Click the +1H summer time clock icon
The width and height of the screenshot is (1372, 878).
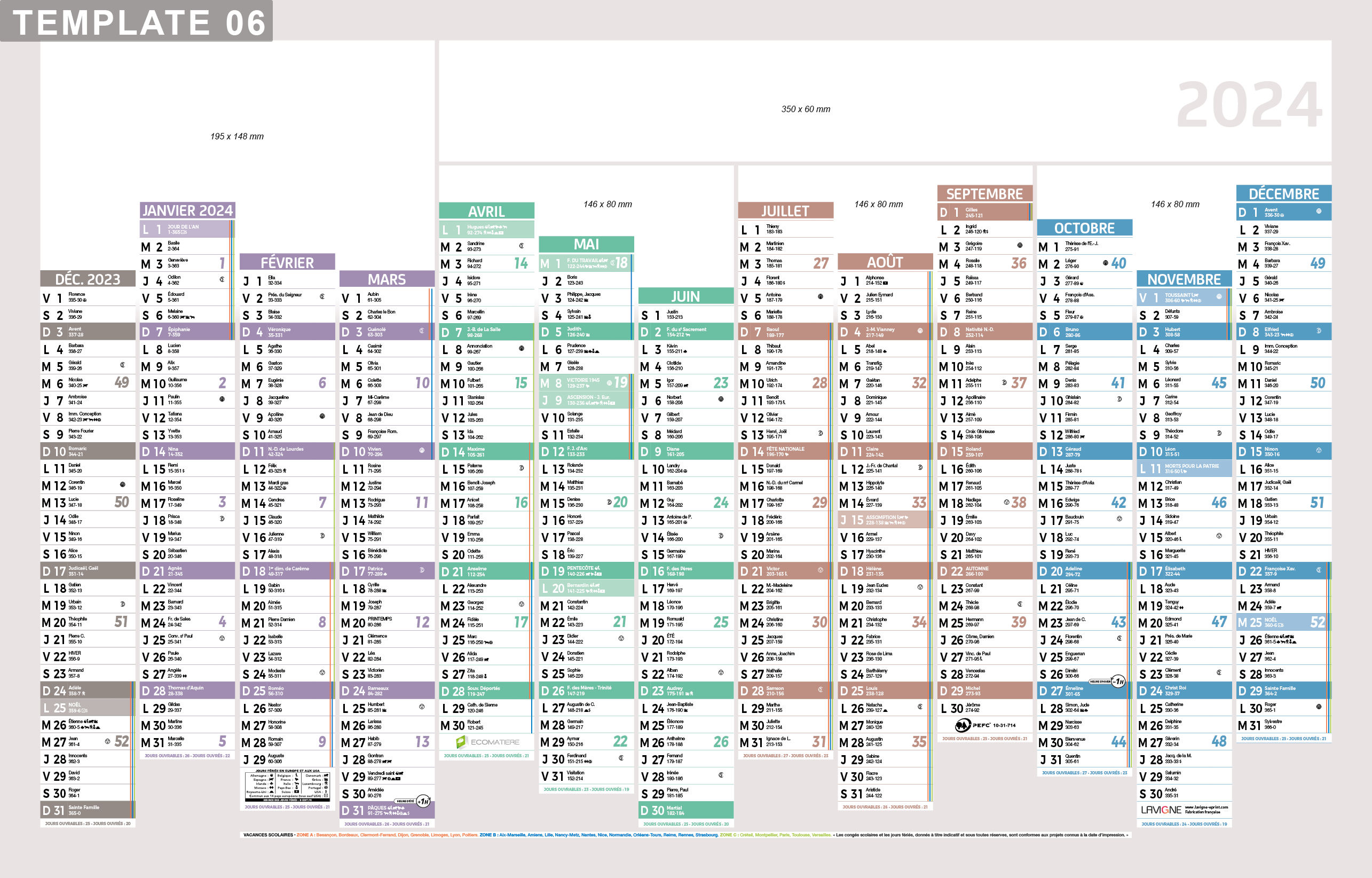click(x=423, y=801)
